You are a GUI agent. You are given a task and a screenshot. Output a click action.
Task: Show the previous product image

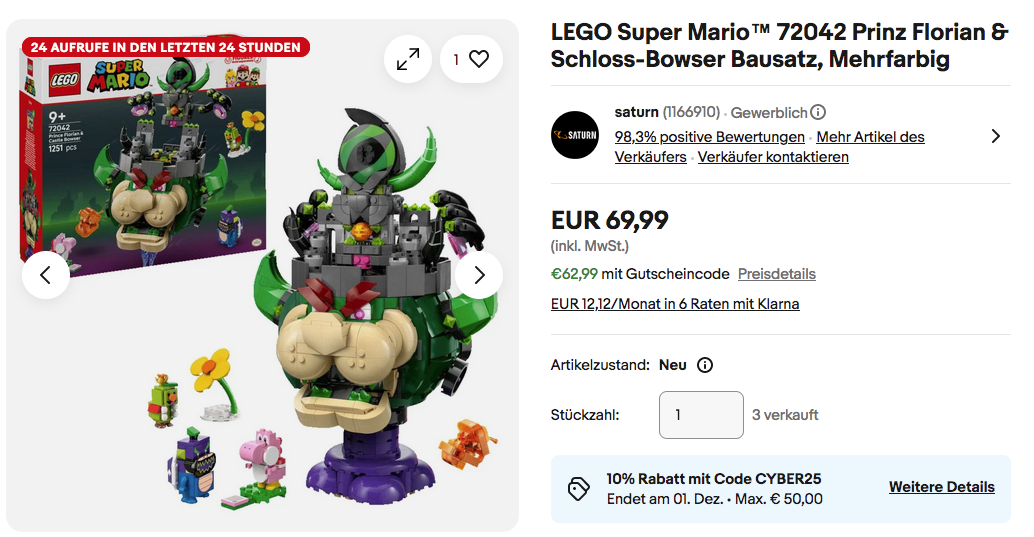click(46, 275)
